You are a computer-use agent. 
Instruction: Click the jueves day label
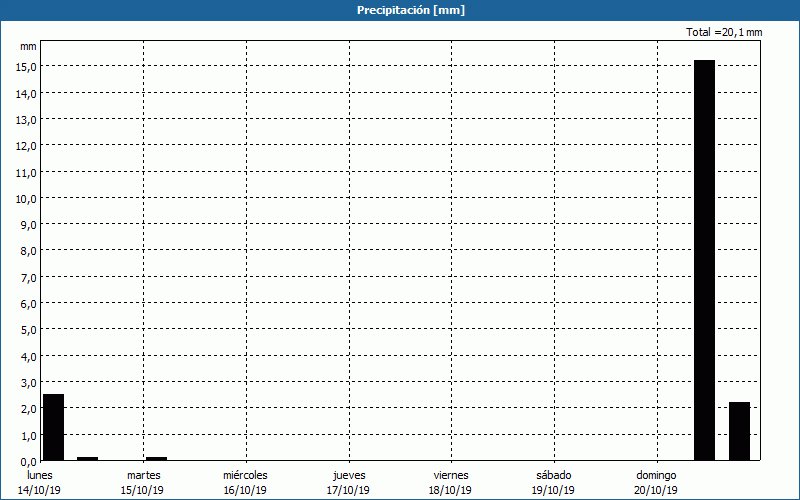(349, 475)
